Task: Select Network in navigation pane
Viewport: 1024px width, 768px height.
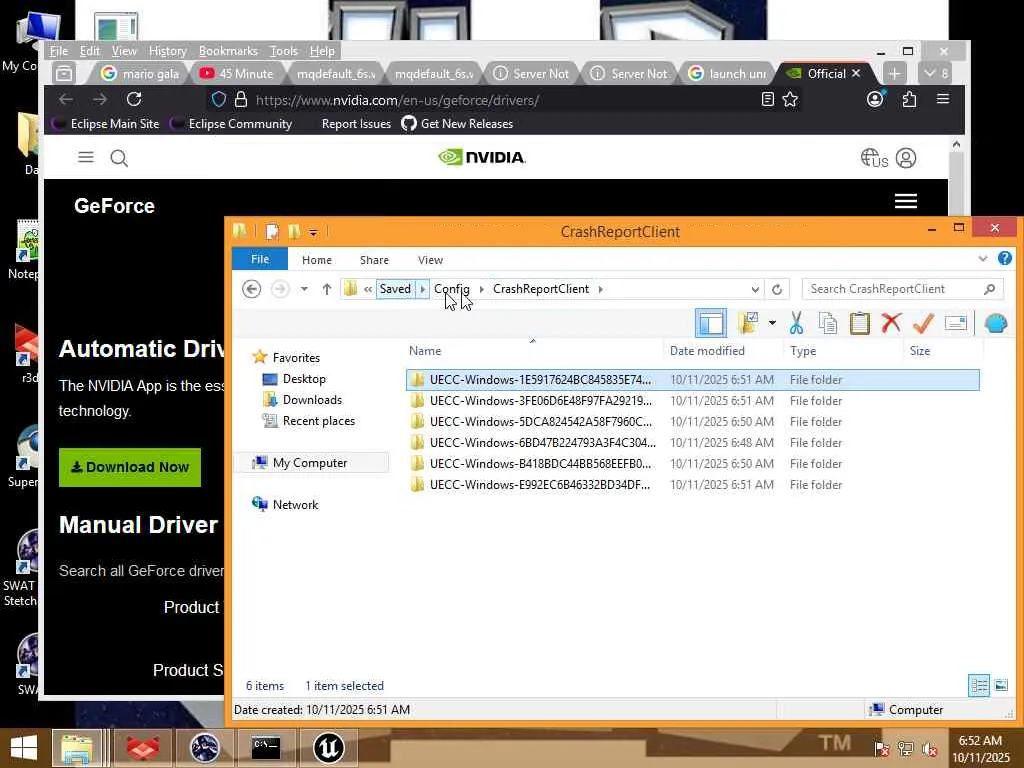Action: pos(295,504)
